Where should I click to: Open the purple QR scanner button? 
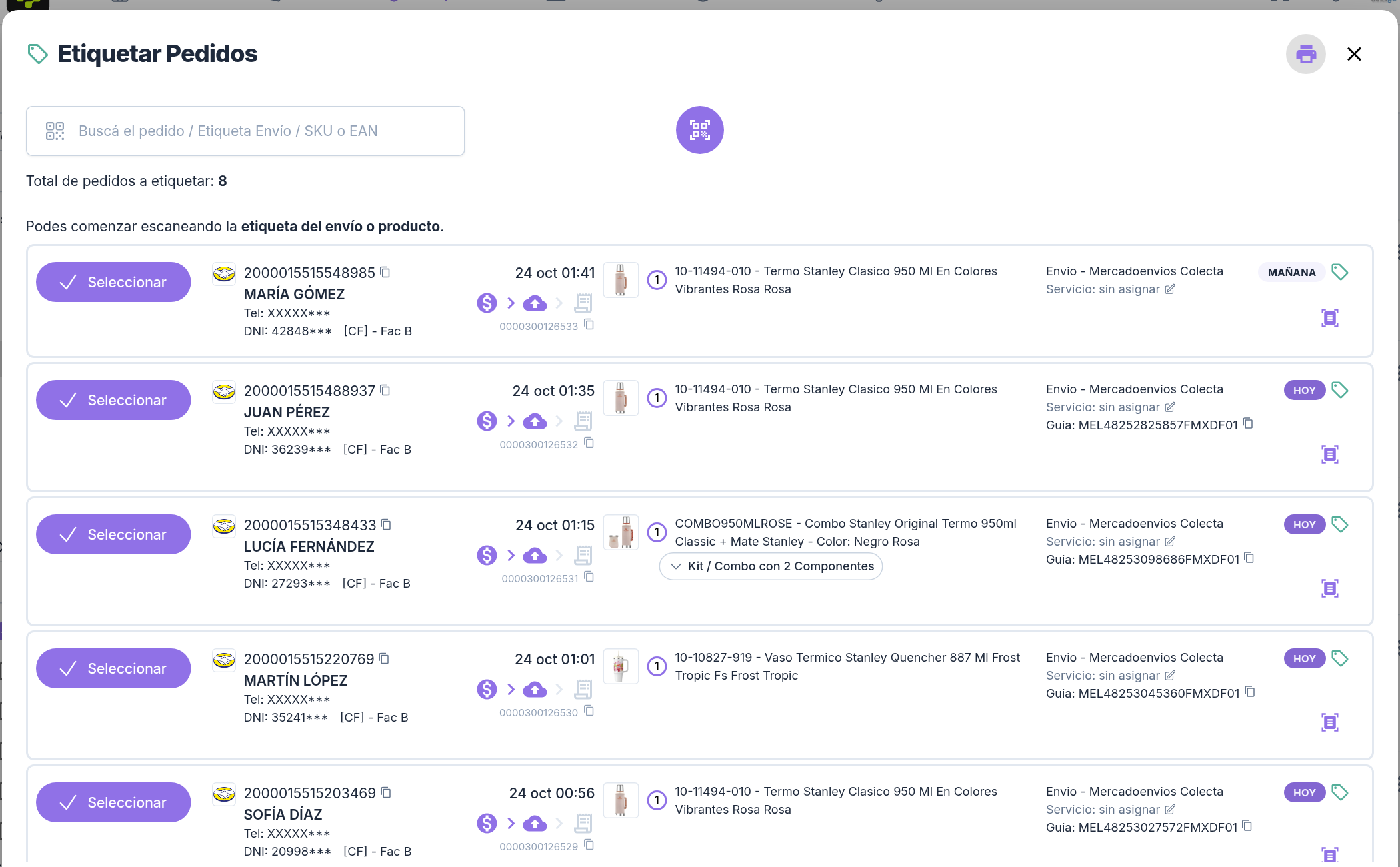click(699, 130)
